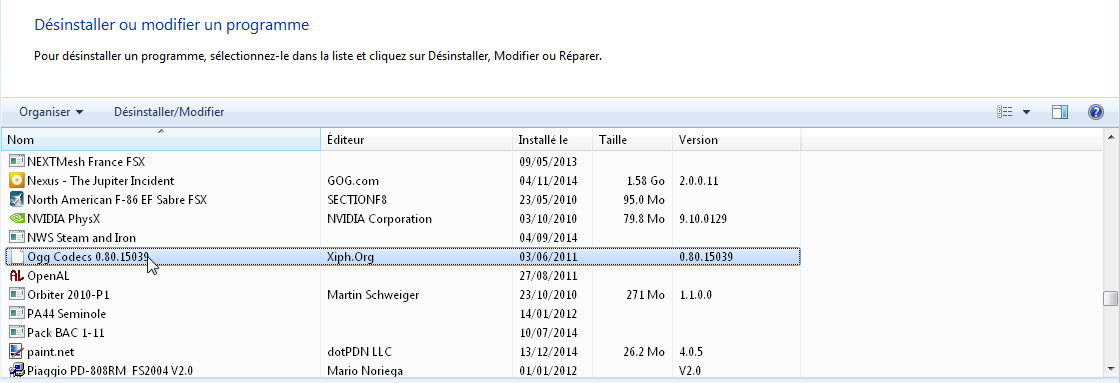Select the NEXTMesh France FSX row name

pyautogui.click(x=86, y=161)
